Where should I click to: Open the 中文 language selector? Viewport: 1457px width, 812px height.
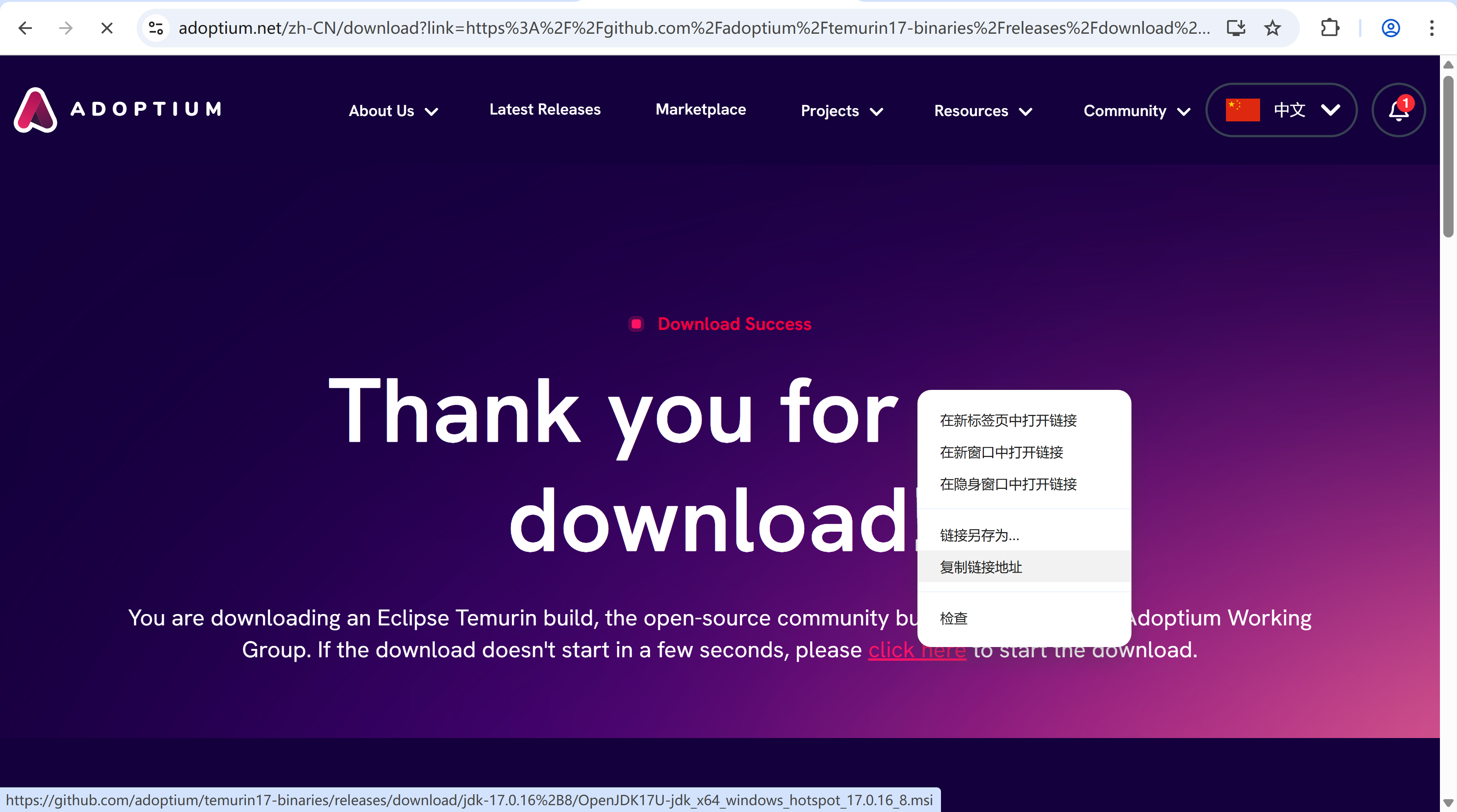click(1281, 110)
